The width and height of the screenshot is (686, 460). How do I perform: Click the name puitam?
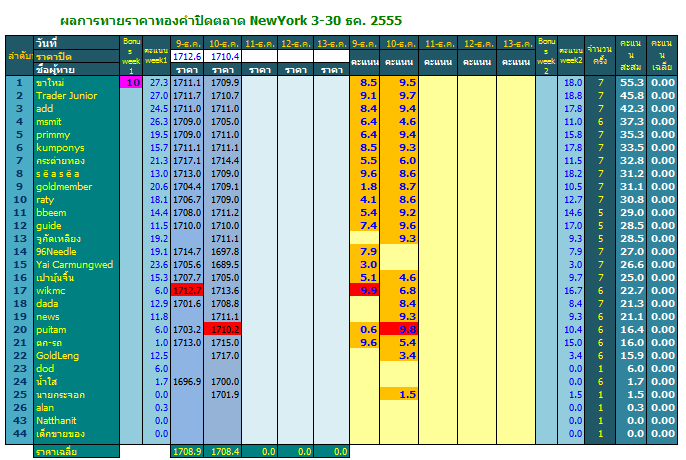pos(51,330)
